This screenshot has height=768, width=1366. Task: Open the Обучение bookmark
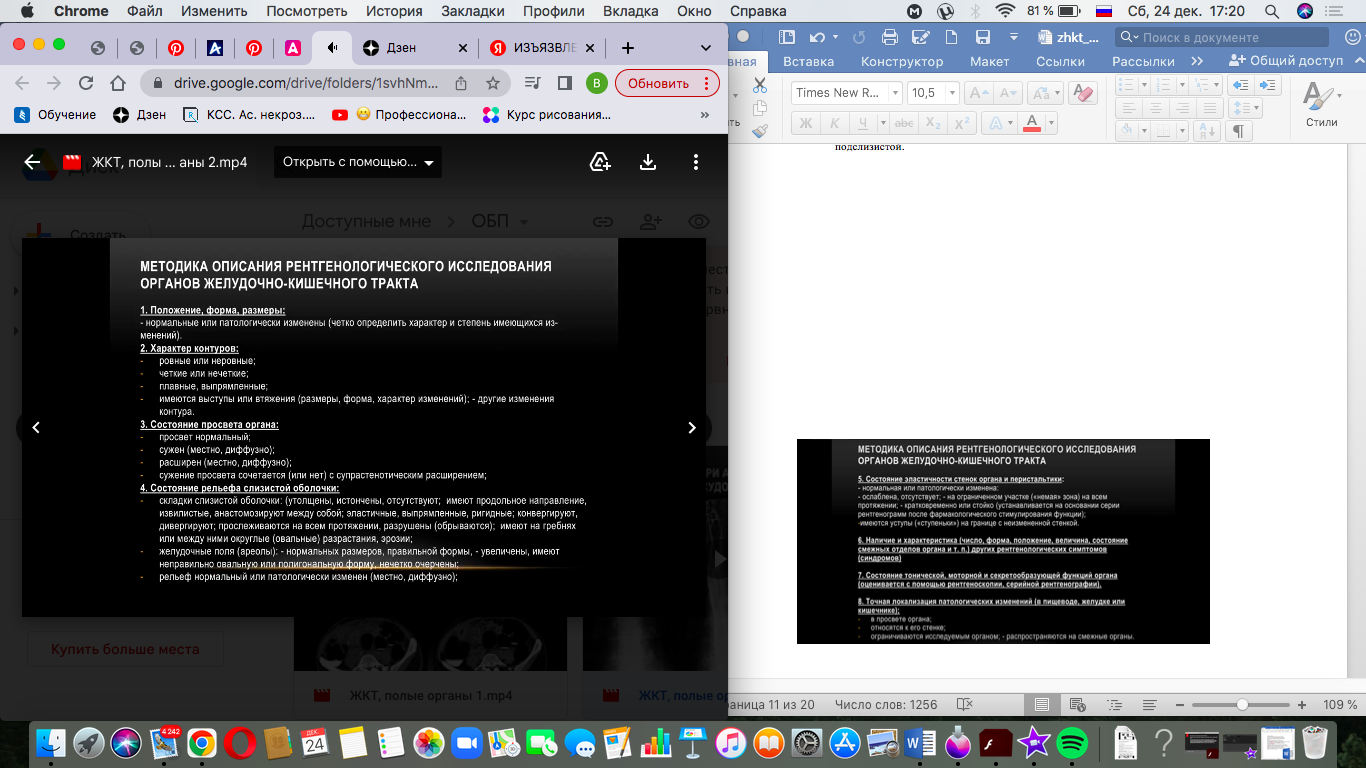coord(55,114)
